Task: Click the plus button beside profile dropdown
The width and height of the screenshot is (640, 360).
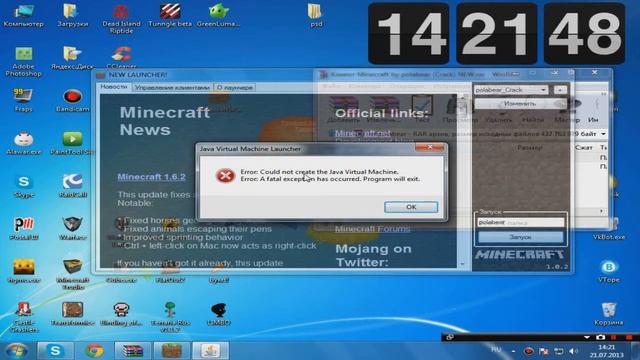Action: pyautogui.click(x=560, y=89)
